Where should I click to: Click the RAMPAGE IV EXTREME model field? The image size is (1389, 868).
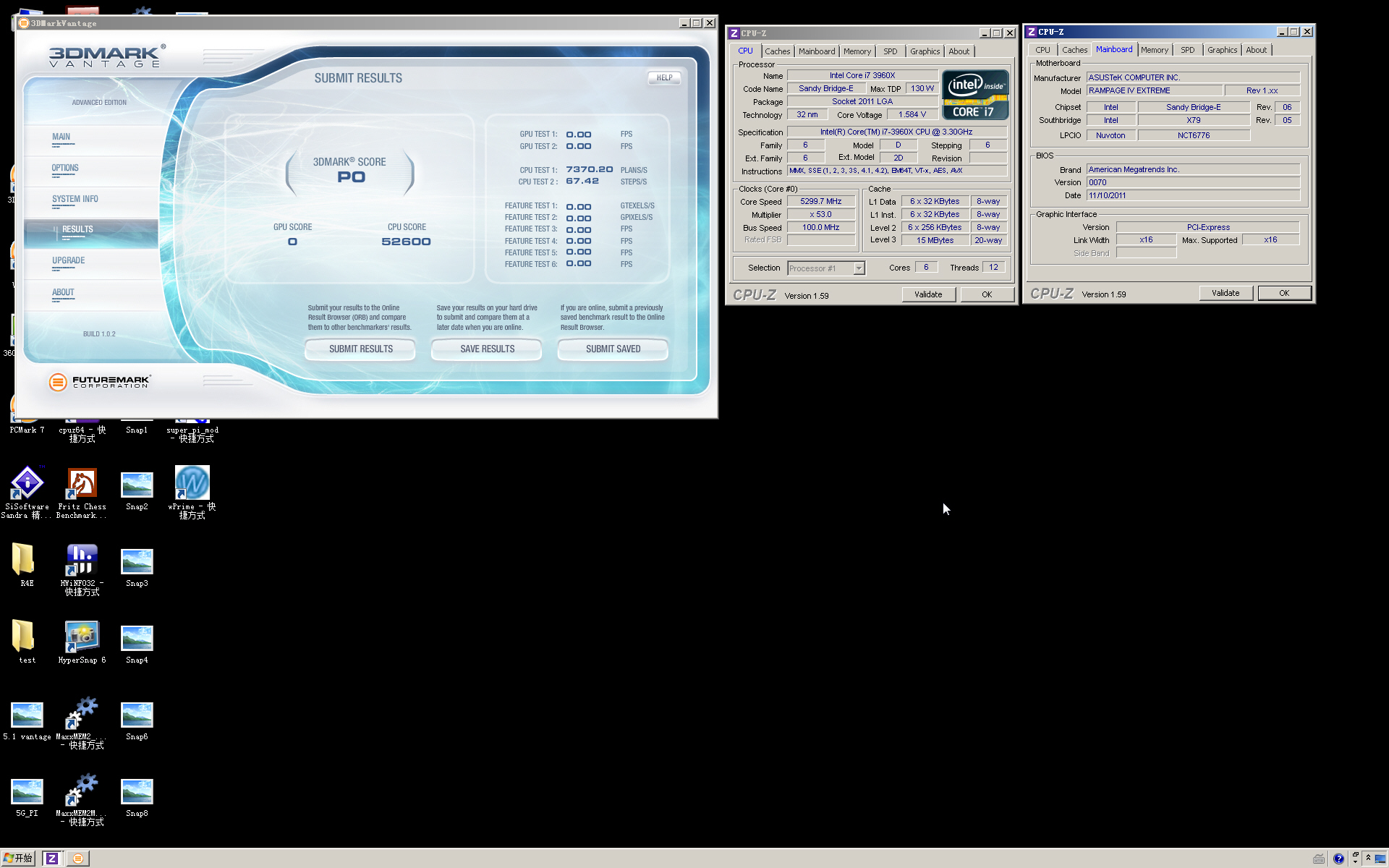[x=1155, y=90]
